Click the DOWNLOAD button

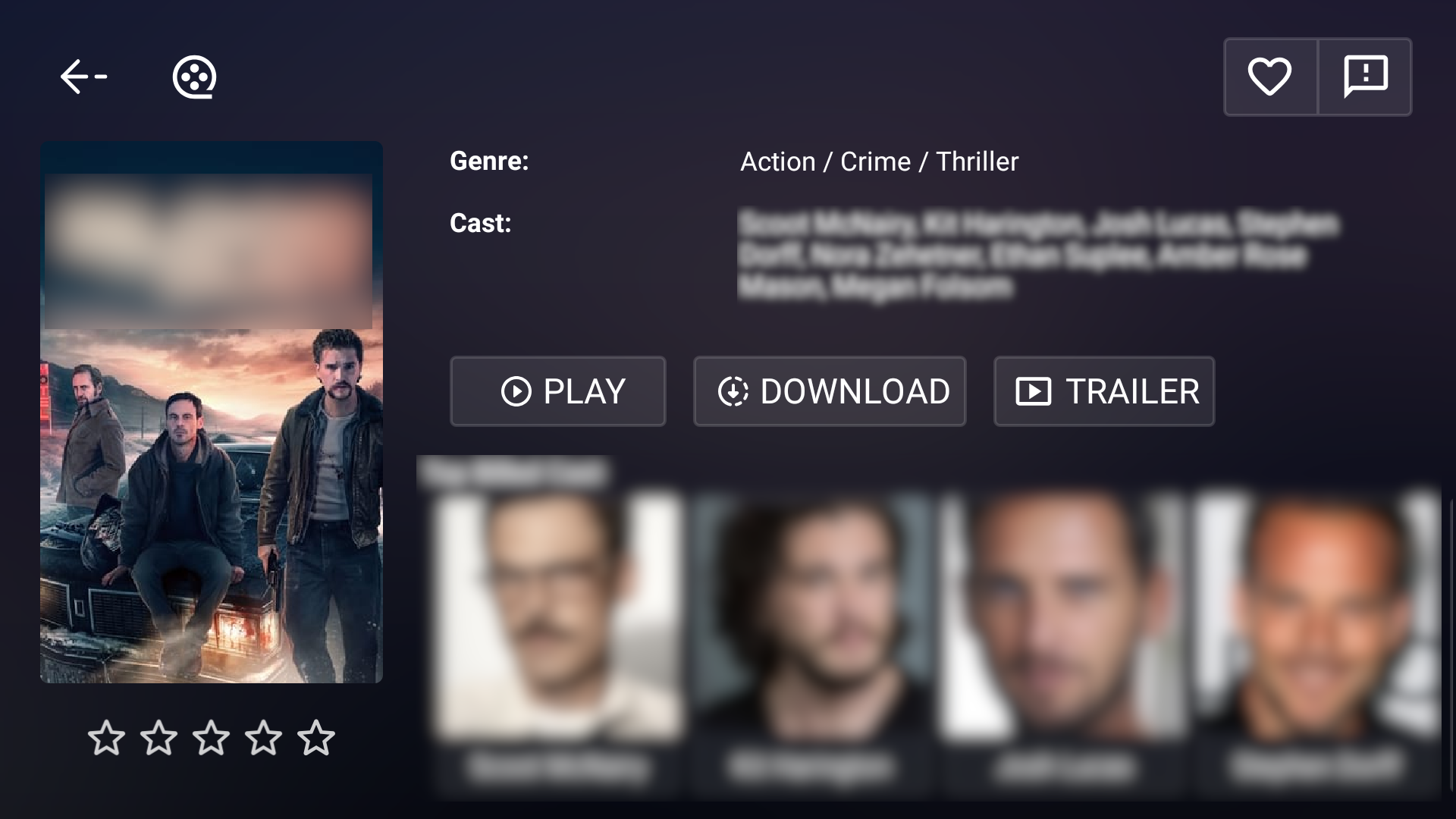pos(830,391)
